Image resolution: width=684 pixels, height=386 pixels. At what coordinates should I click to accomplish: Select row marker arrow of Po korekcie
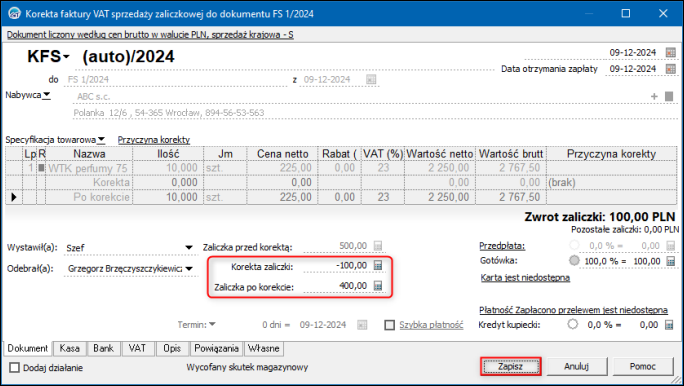tap(14, 197)
